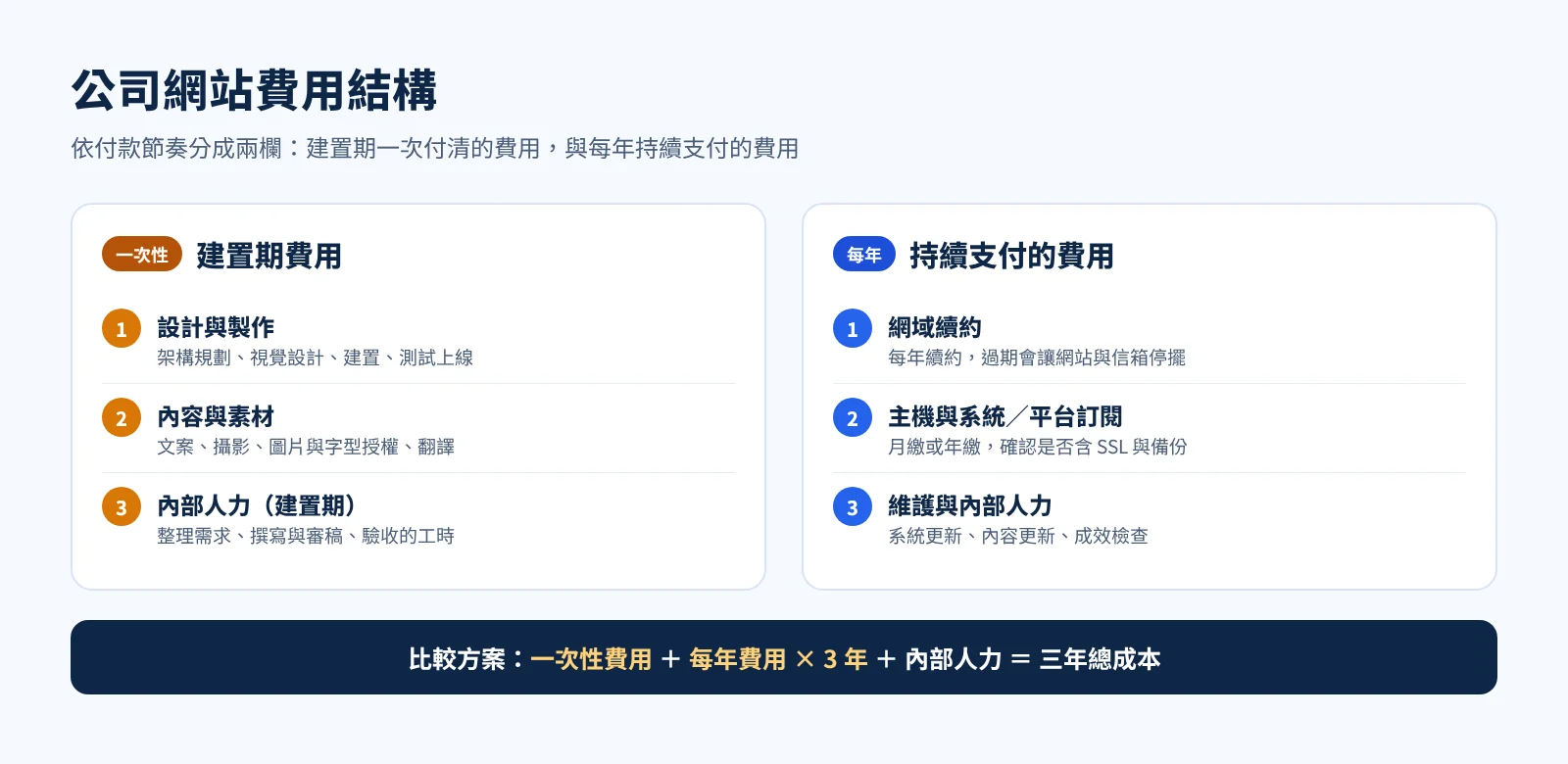Click 比較方案： in the dark formula bar

pos(468,659)
